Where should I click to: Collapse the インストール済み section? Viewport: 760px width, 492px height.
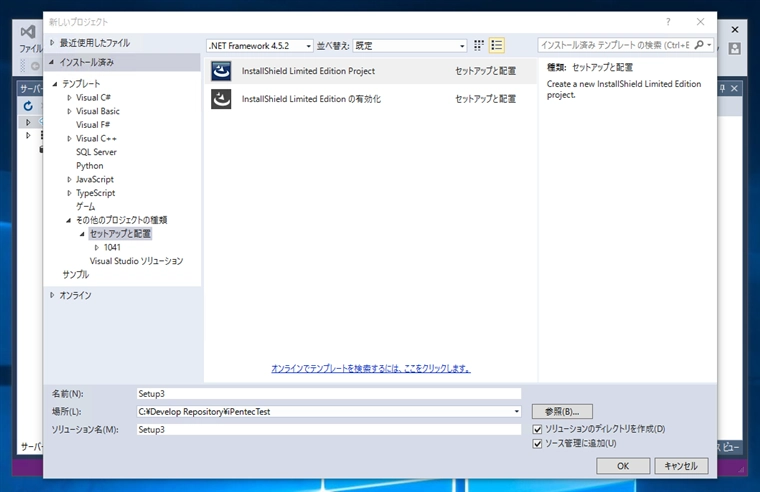tap(52, 62)
